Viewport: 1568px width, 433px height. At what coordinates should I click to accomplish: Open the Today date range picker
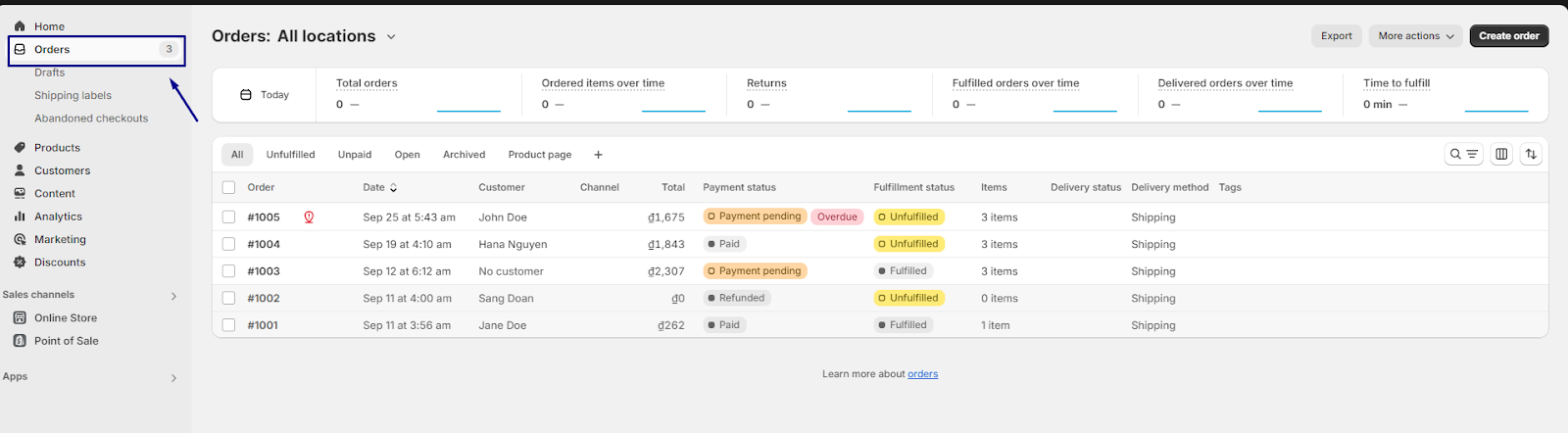[x=265, y=95]
